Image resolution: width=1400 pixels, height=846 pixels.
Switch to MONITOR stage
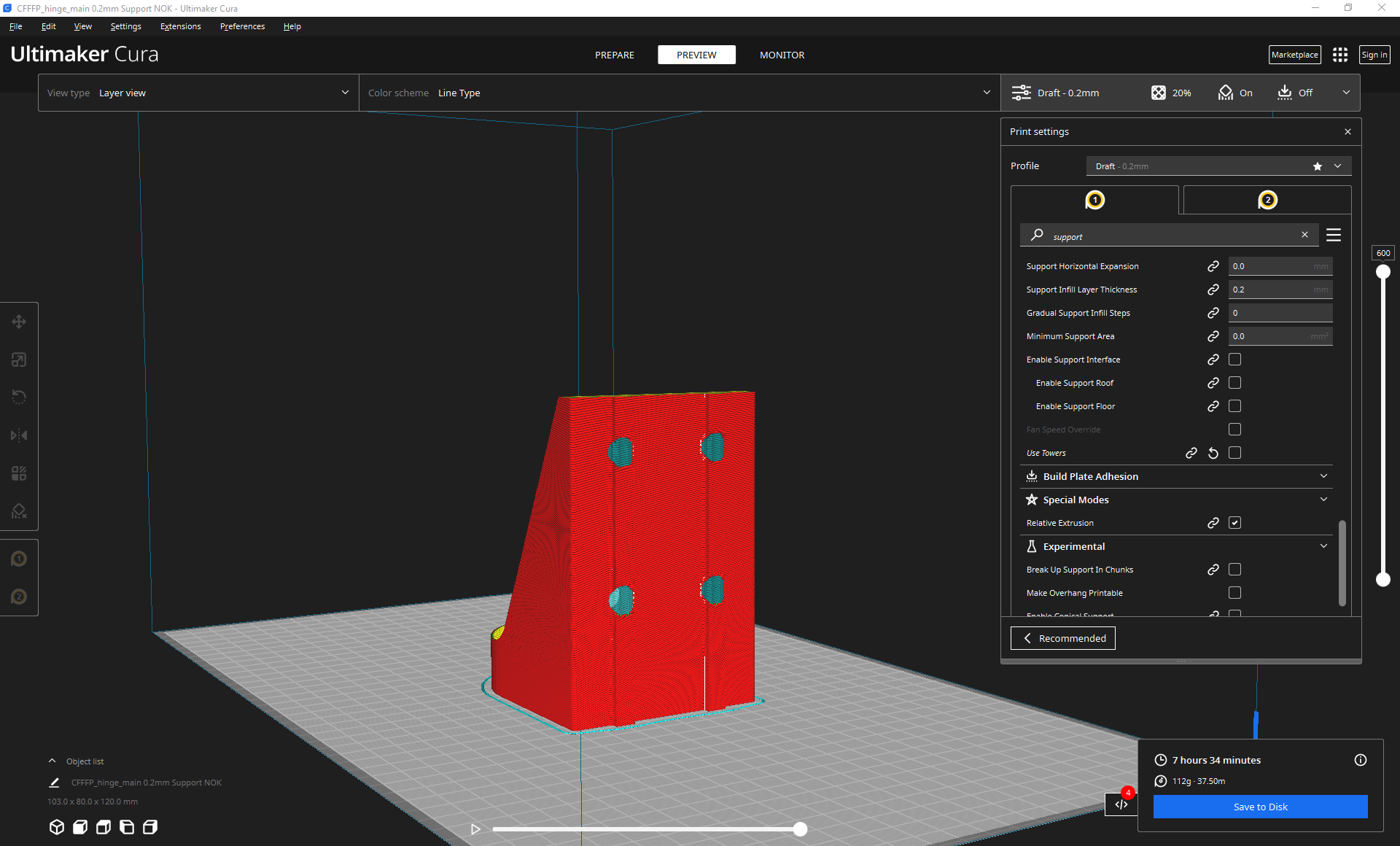(x=782, y=55)
